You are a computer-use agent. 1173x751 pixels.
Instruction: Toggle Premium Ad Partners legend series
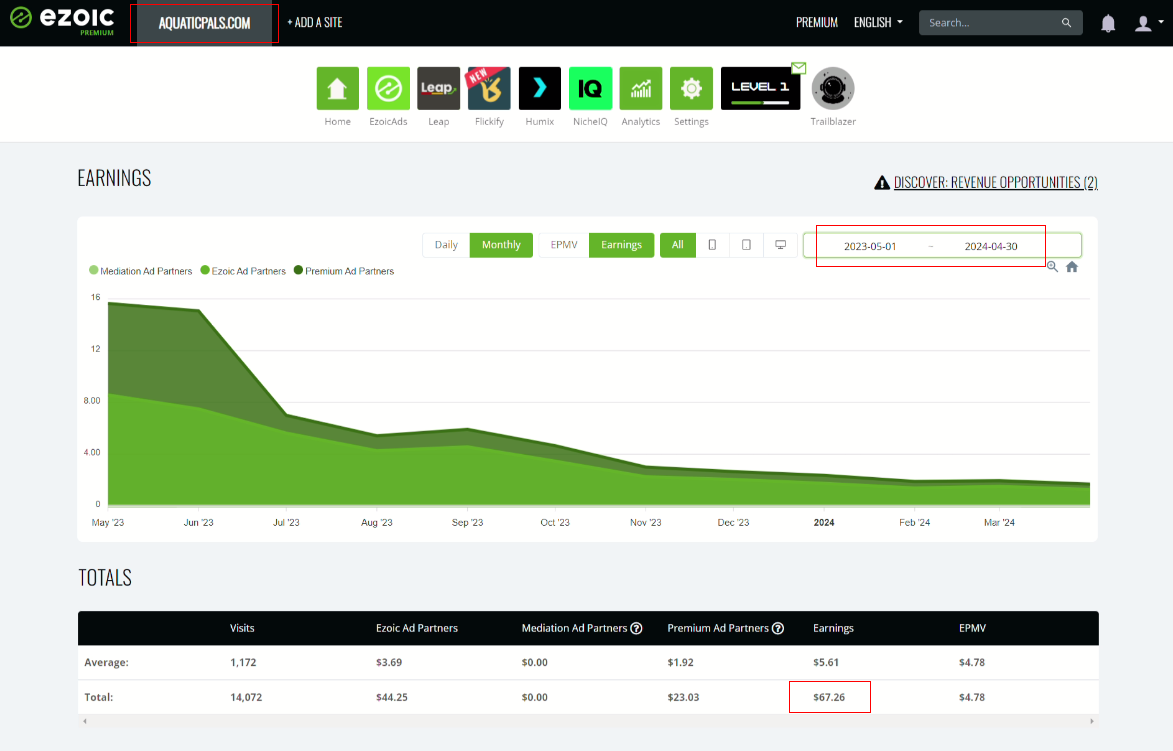[344, 271]
